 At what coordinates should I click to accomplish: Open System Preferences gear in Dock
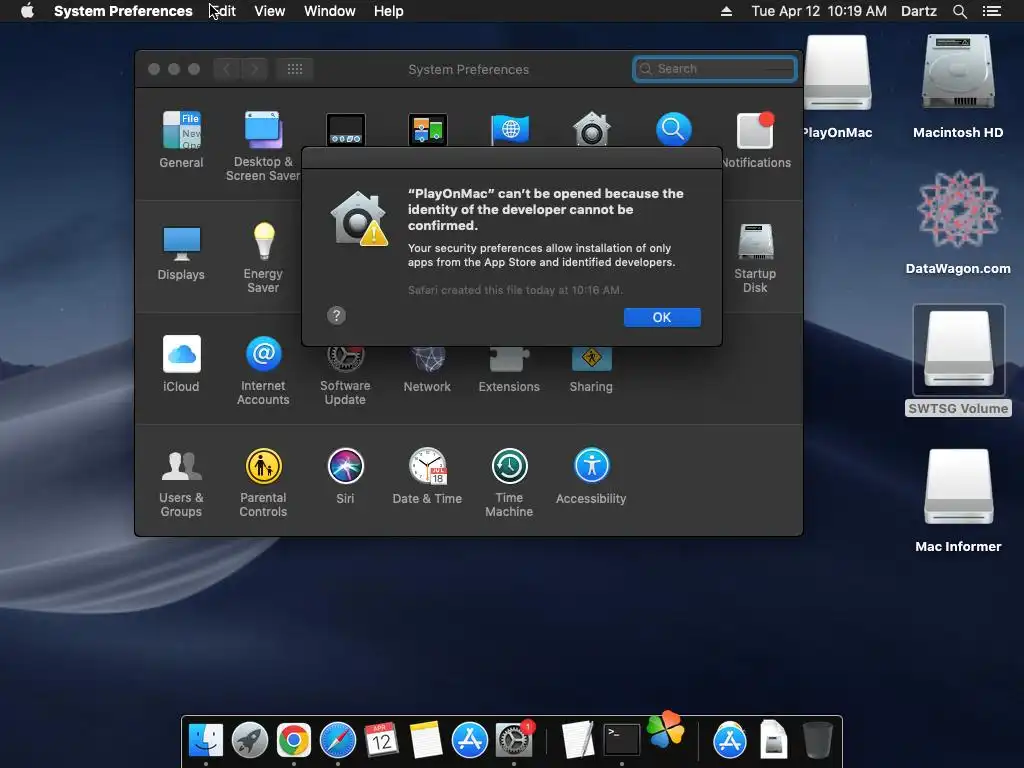click(x=514, y=741)
